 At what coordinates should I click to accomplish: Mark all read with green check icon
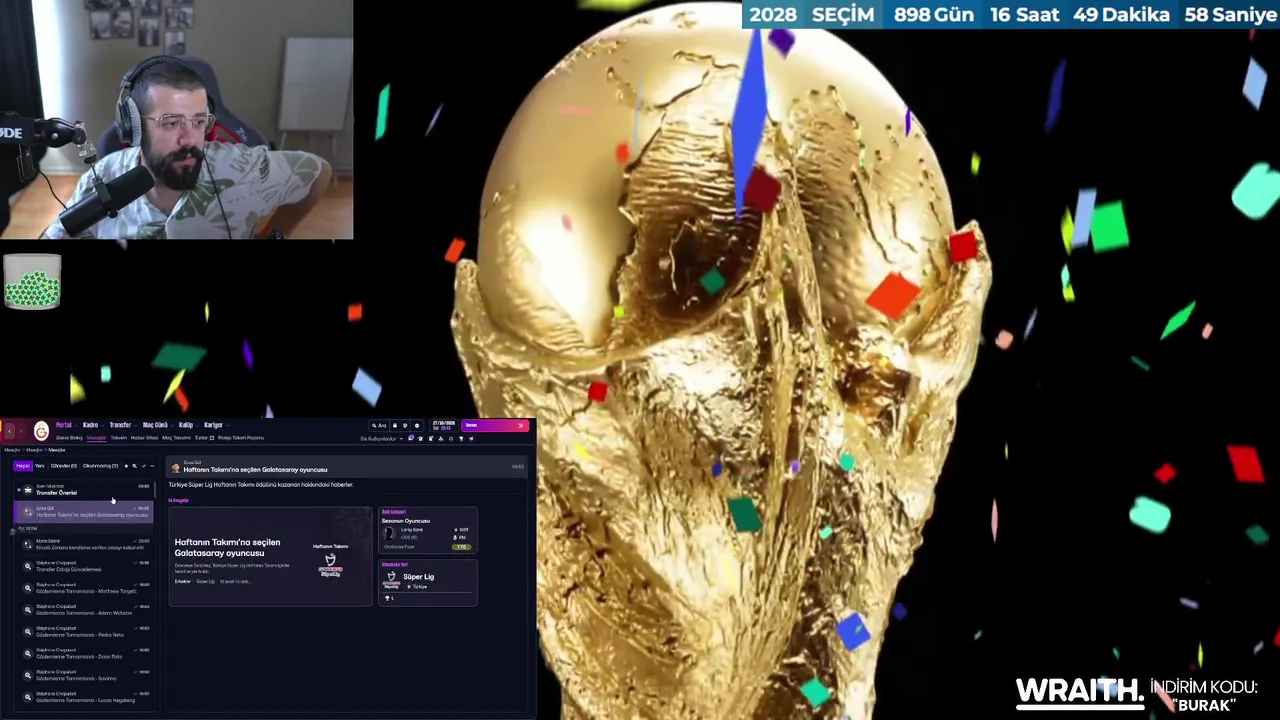(144, 466)
